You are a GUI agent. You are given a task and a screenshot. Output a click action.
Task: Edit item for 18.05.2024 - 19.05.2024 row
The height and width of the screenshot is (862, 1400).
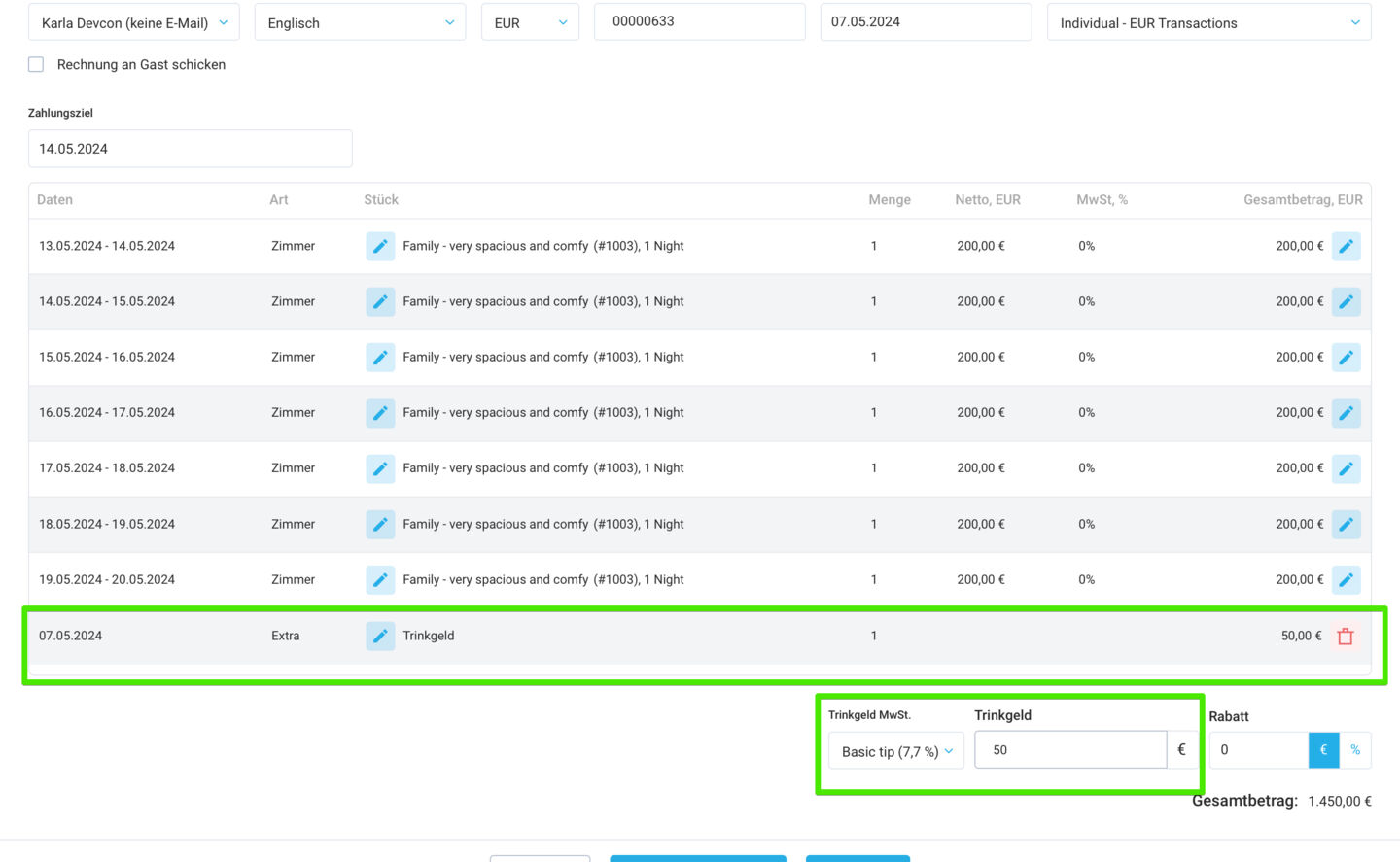[x=380, y=524]
